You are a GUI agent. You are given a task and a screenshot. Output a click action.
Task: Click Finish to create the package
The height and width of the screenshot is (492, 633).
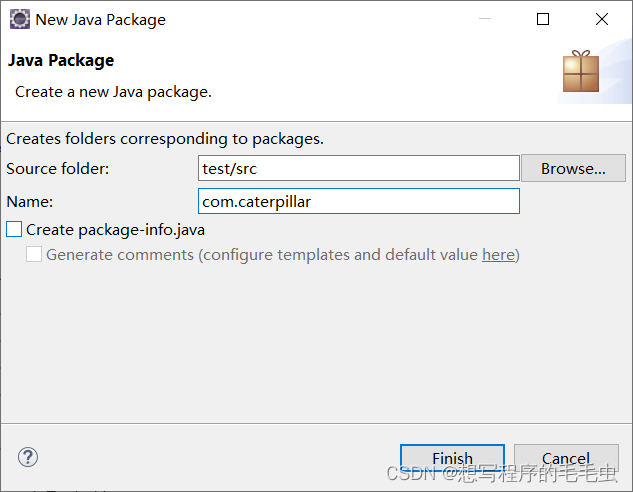click(x=452, y=459)
